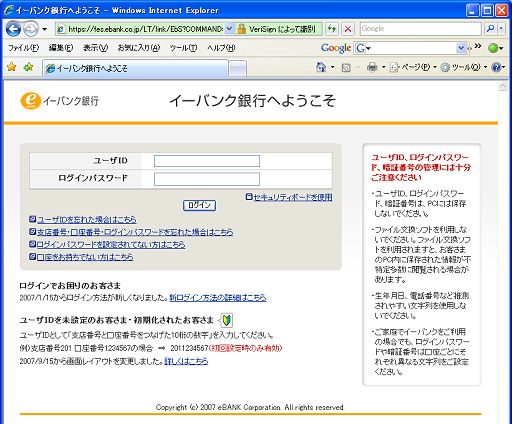Click the Print icon

372,68
